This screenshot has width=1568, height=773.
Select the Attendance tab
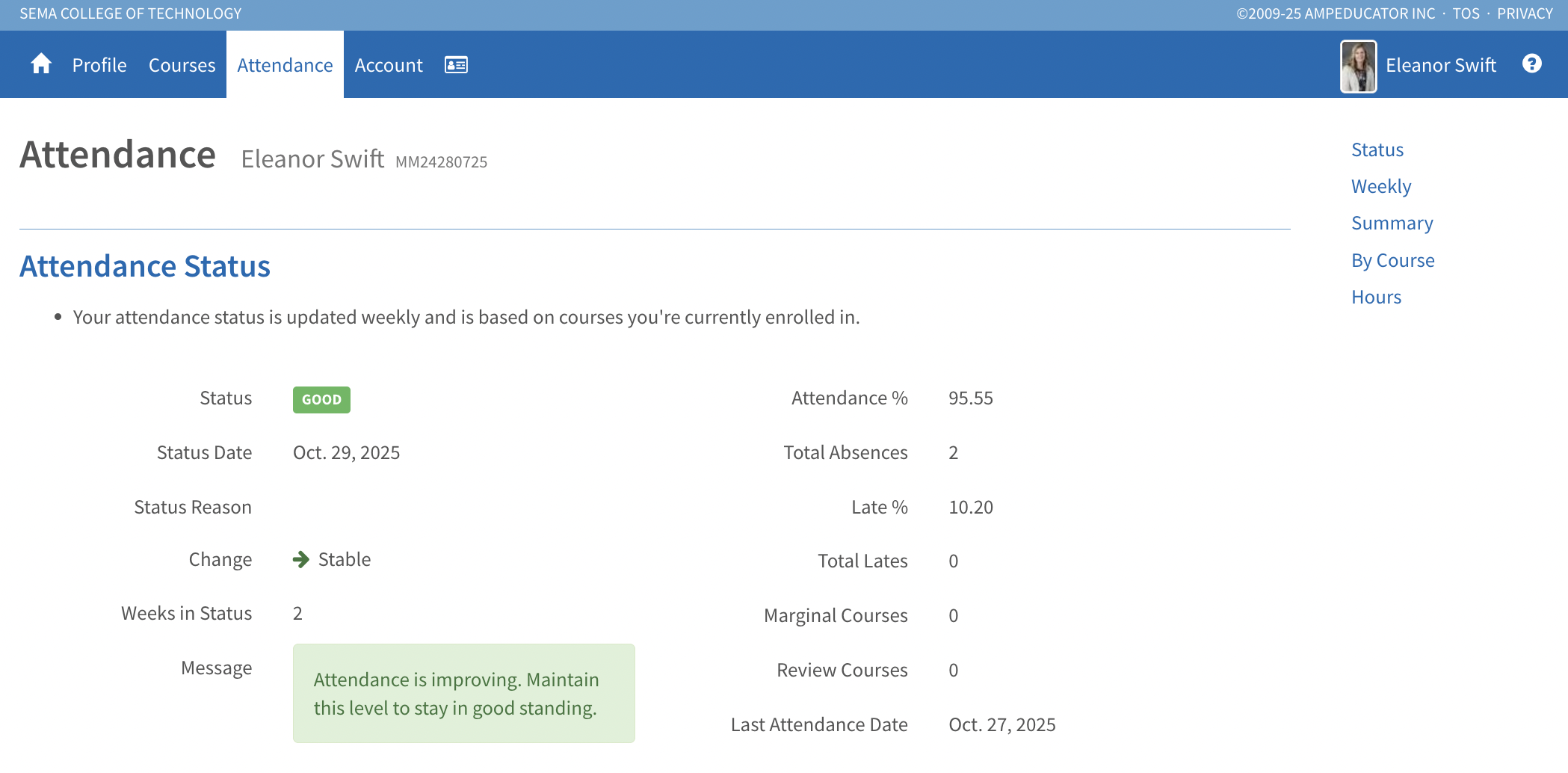pyautogui.click(x=285, y=65)
